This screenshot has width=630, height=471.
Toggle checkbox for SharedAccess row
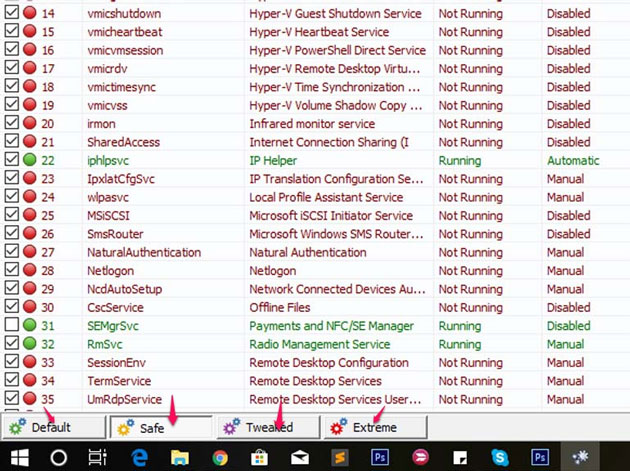pos(12,141)
